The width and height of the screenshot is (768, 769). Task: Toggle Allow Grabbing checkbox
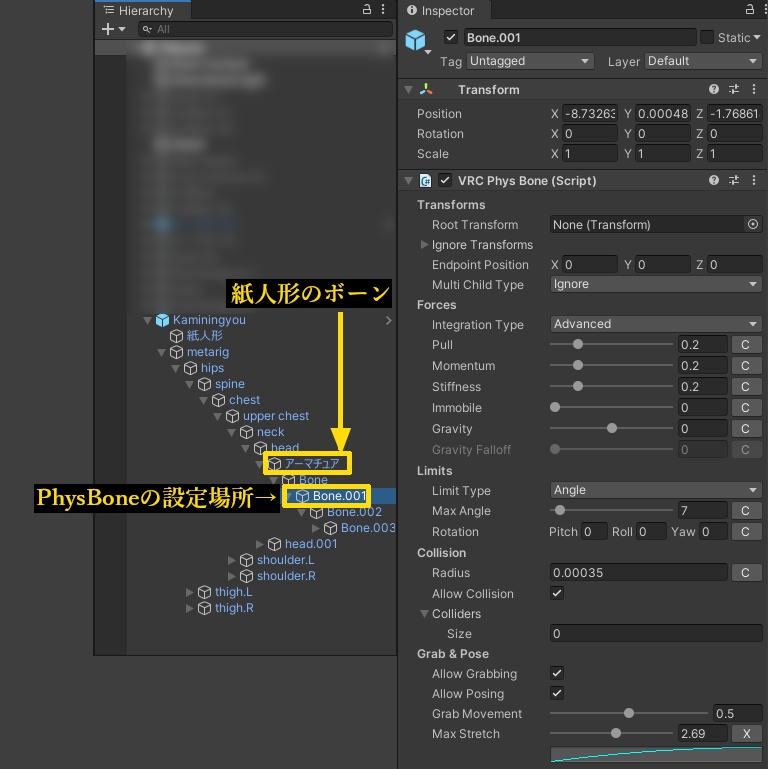pyautogui.click(x=557, y=673)
